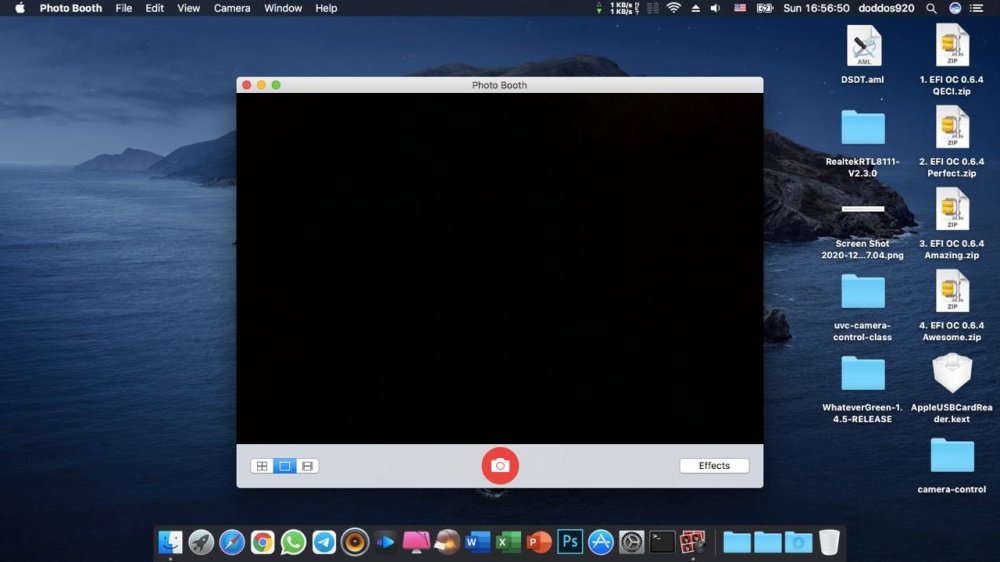Image resolution: width=1000 pixels, height=562 pixels.
Task: Select AppleUSBCardReader.kext file
Action: click(952, 388)
